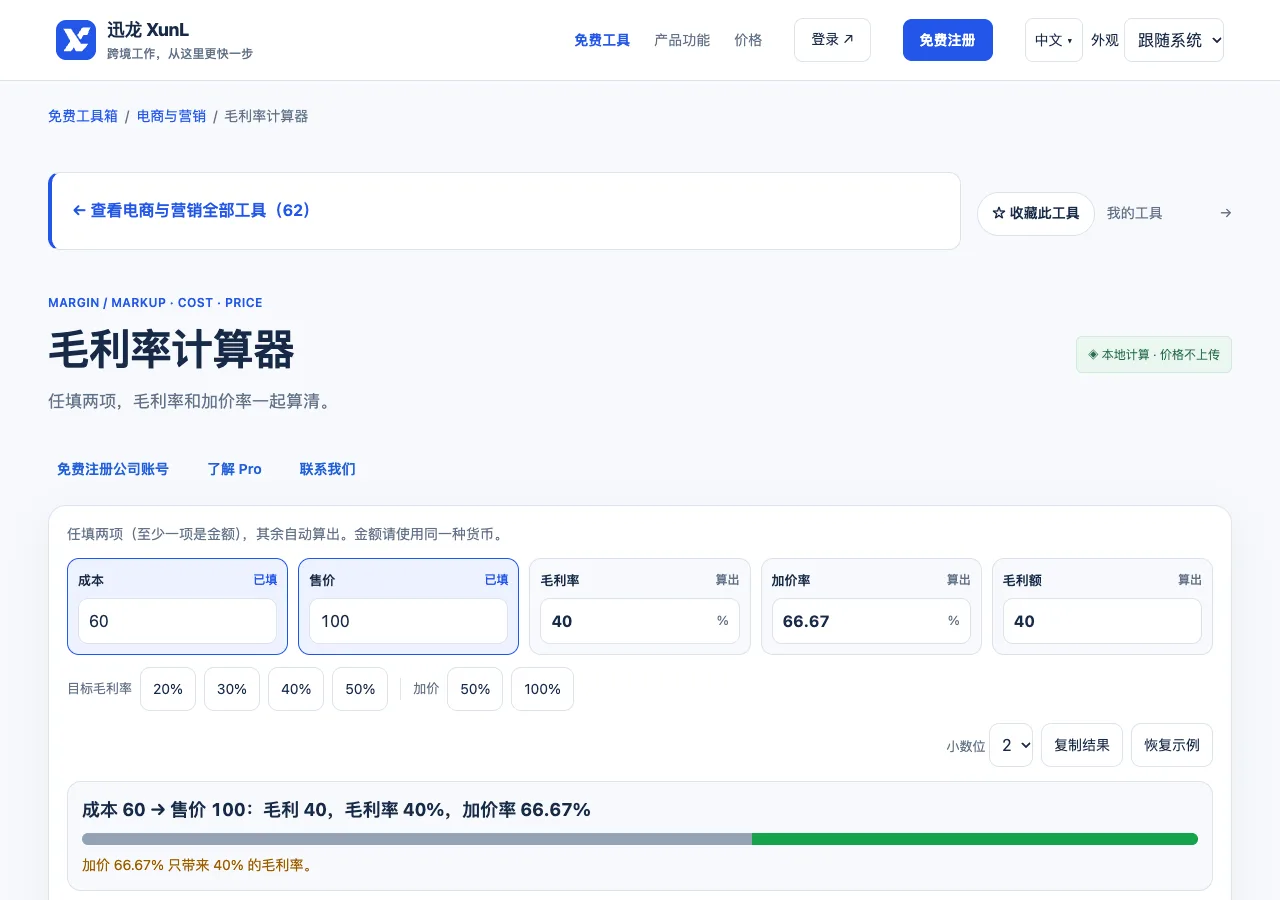
Task: Click the 毛利率计算器 page heading
Action: 171,350
